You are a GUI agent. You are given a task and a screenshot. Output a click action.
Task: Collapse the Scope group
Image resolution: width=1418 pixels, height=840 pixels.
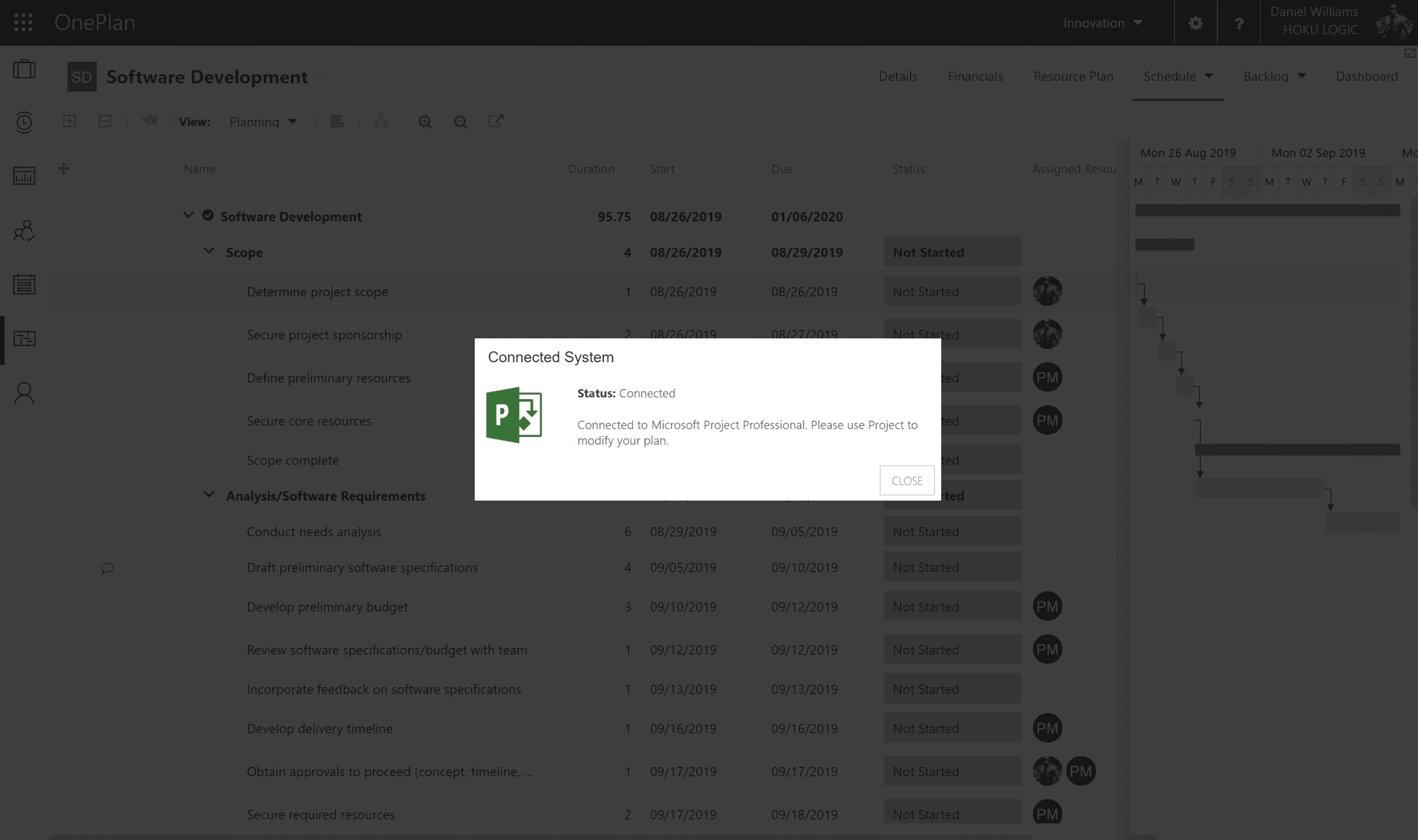(x=209, y=251)
